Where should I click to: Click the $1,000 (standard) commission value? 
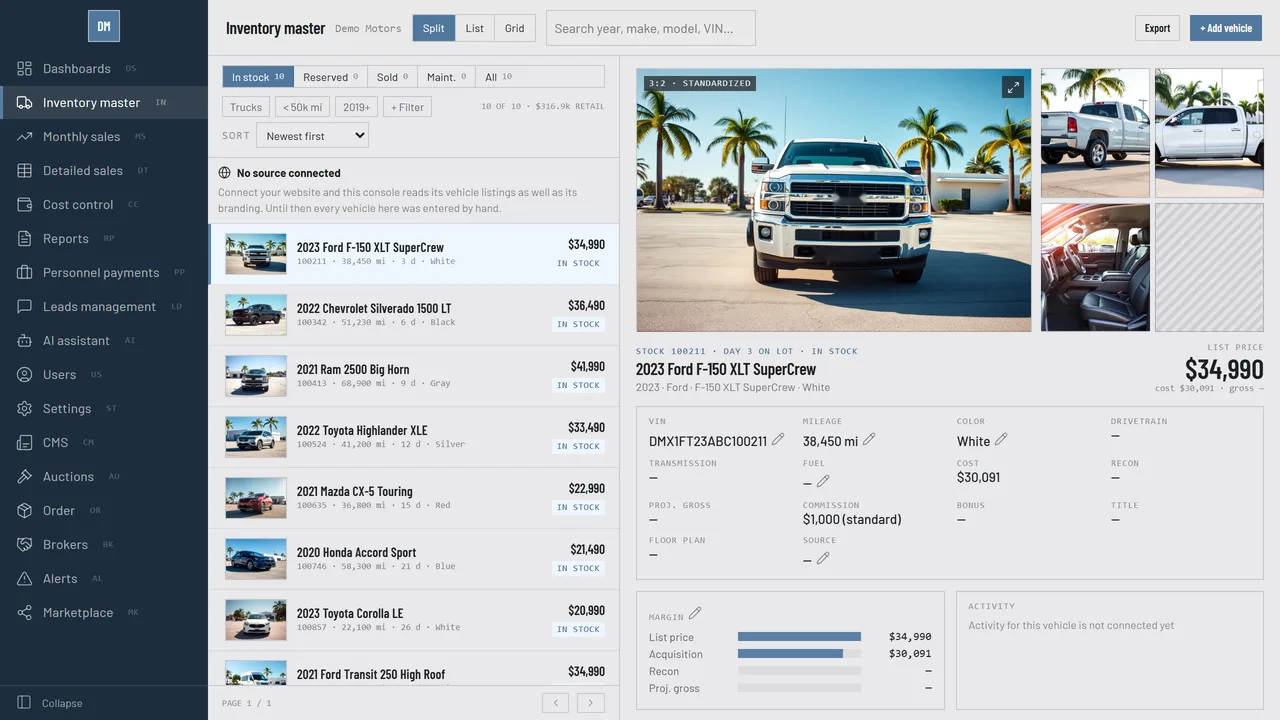tap(852, 520)
